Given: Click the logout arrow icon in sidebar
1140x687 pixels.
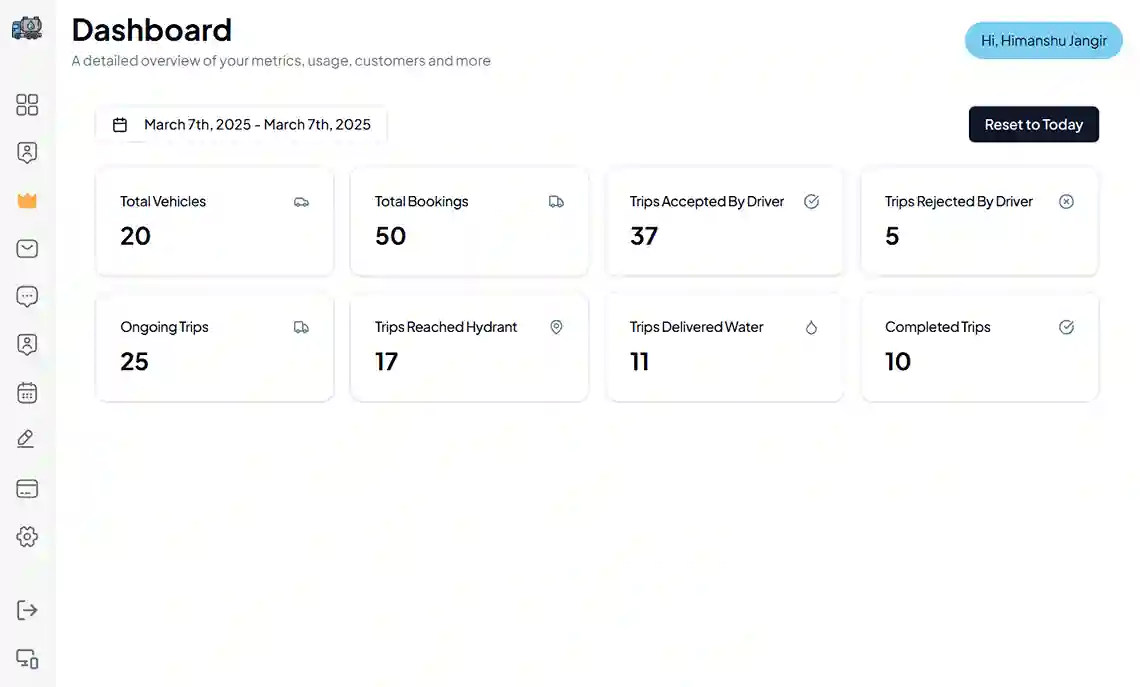Looking at the screenshot, I should pos(27,610).
